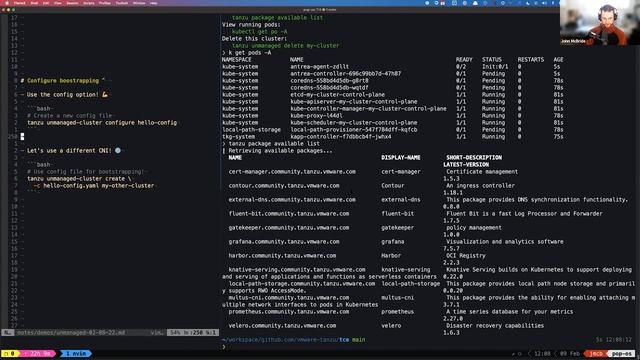Open the Toolbelt menu

tap(122, 3)
